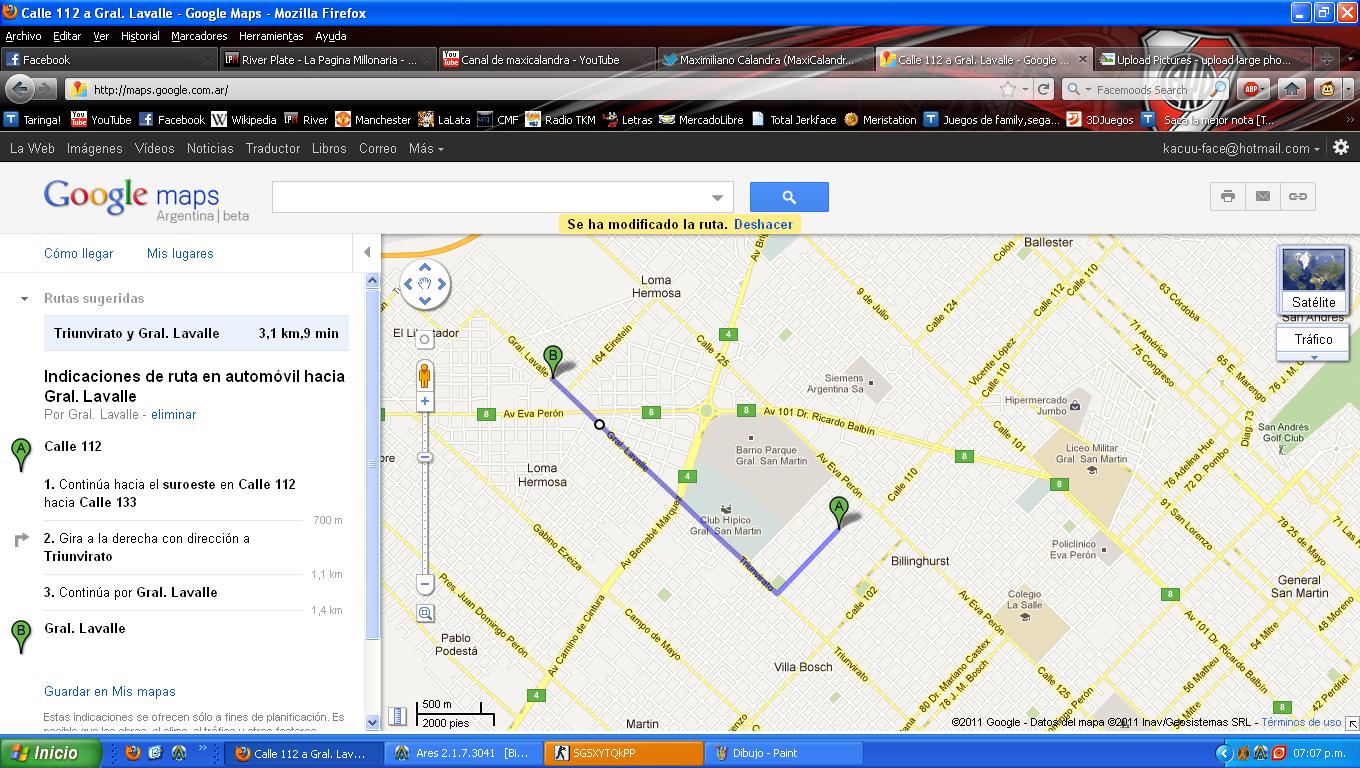Click the Firefox home button
Image resolution: width=1360 pixels, height=768 pixels.
coord(1292,89)
